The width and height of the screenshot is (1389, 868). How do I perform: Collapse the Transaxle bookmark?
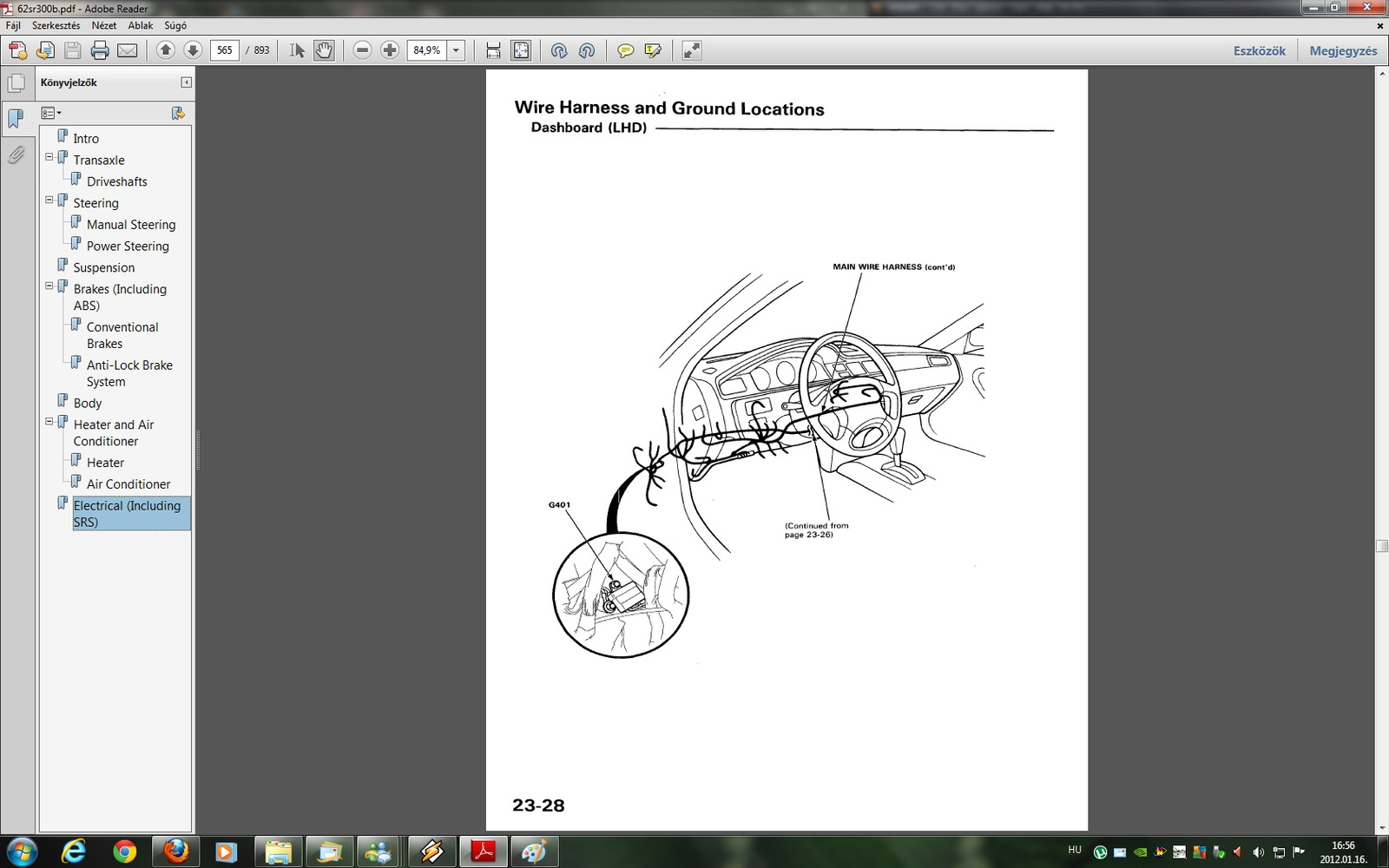click(49, 157)
